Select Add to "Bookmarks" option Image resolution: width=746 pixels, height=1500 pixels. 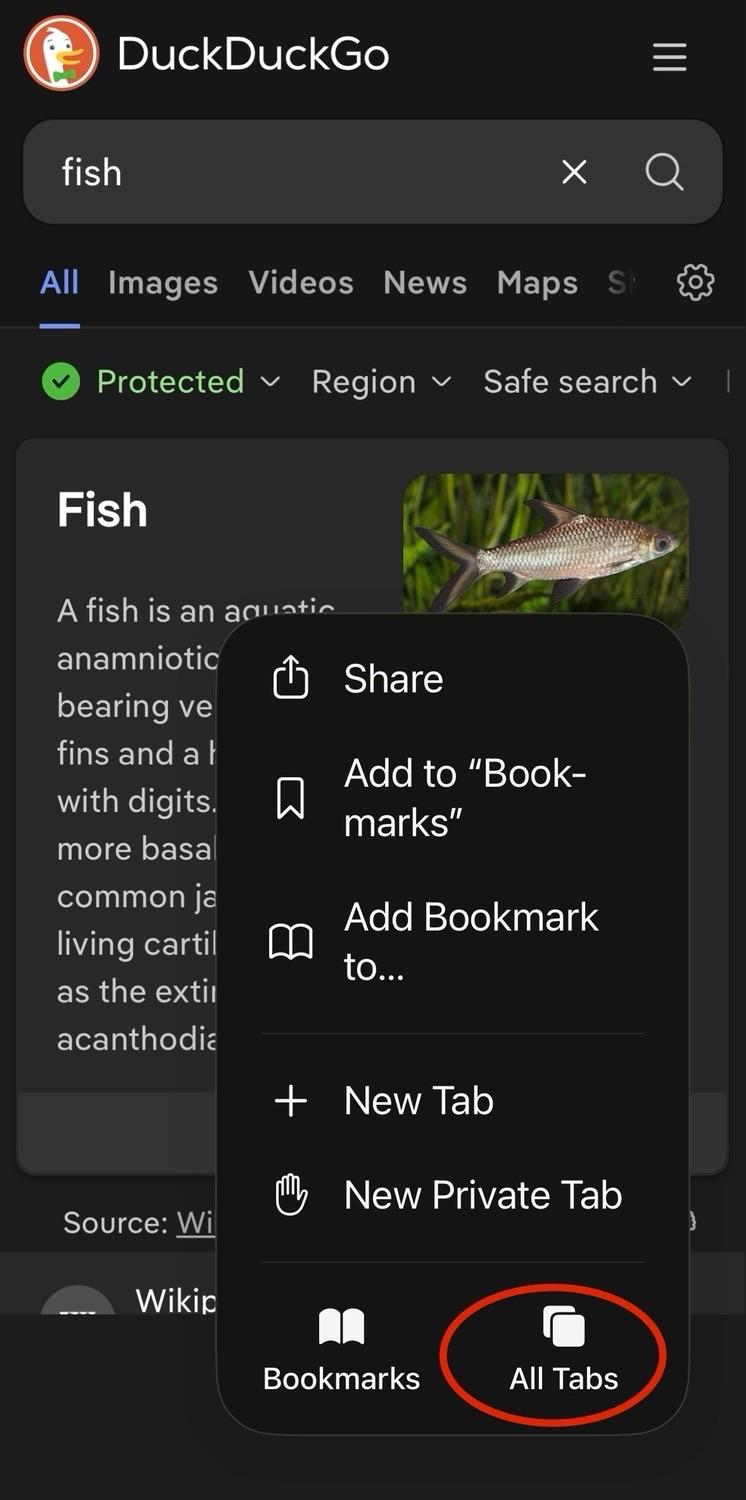click(464, 798)
